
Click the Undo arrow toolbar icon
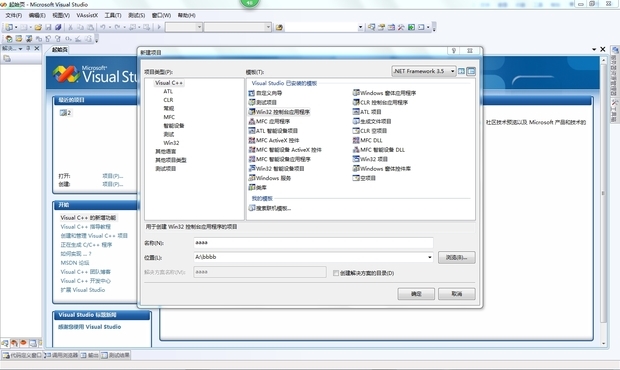(103, 27)
